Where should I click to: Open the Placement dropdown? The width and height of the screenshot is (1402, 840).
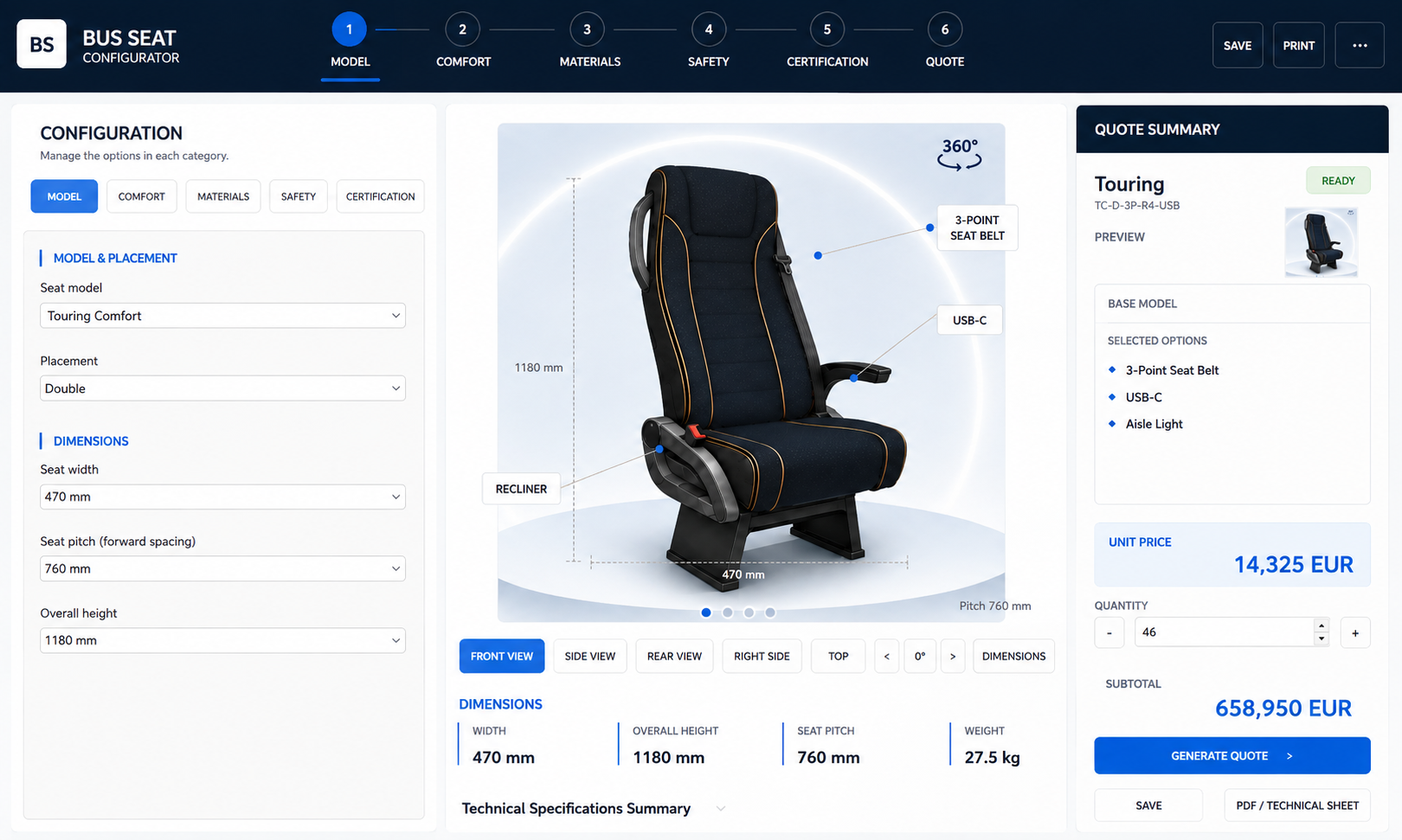[x=222, y=388]
